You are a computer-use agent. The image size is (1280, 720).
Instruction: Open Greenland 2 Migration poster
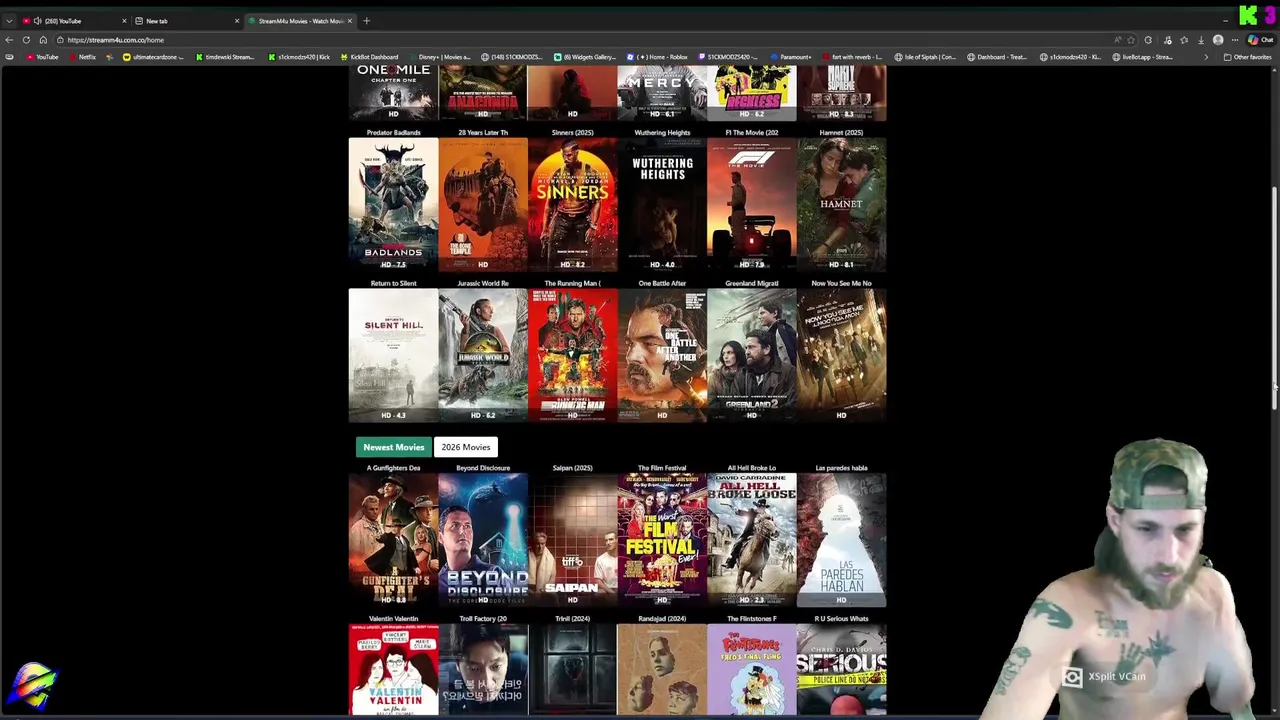click(752, 355)
